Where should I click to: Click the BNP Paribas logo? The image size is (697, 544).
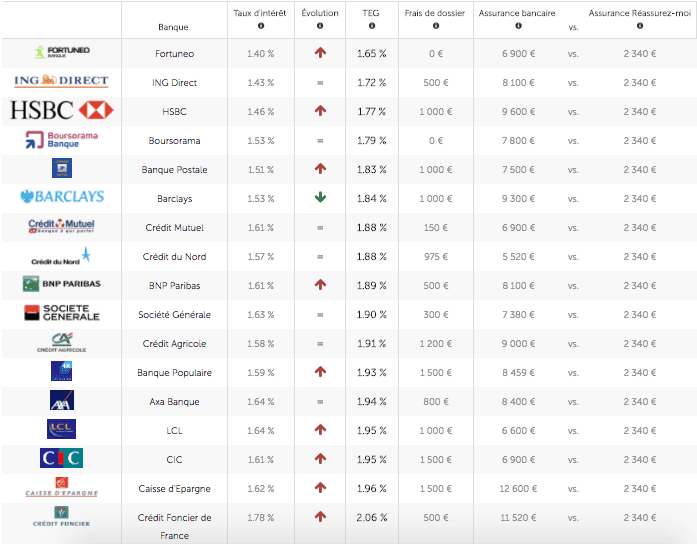(62, 284)
